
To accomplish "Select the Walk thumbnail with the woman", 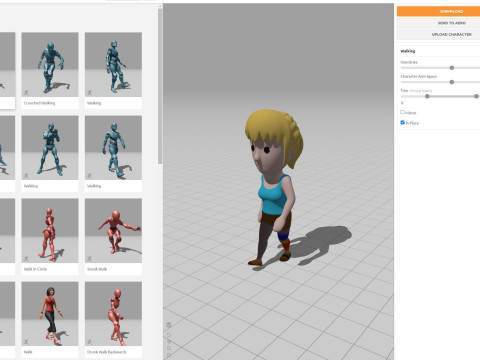I will [50, 314].
